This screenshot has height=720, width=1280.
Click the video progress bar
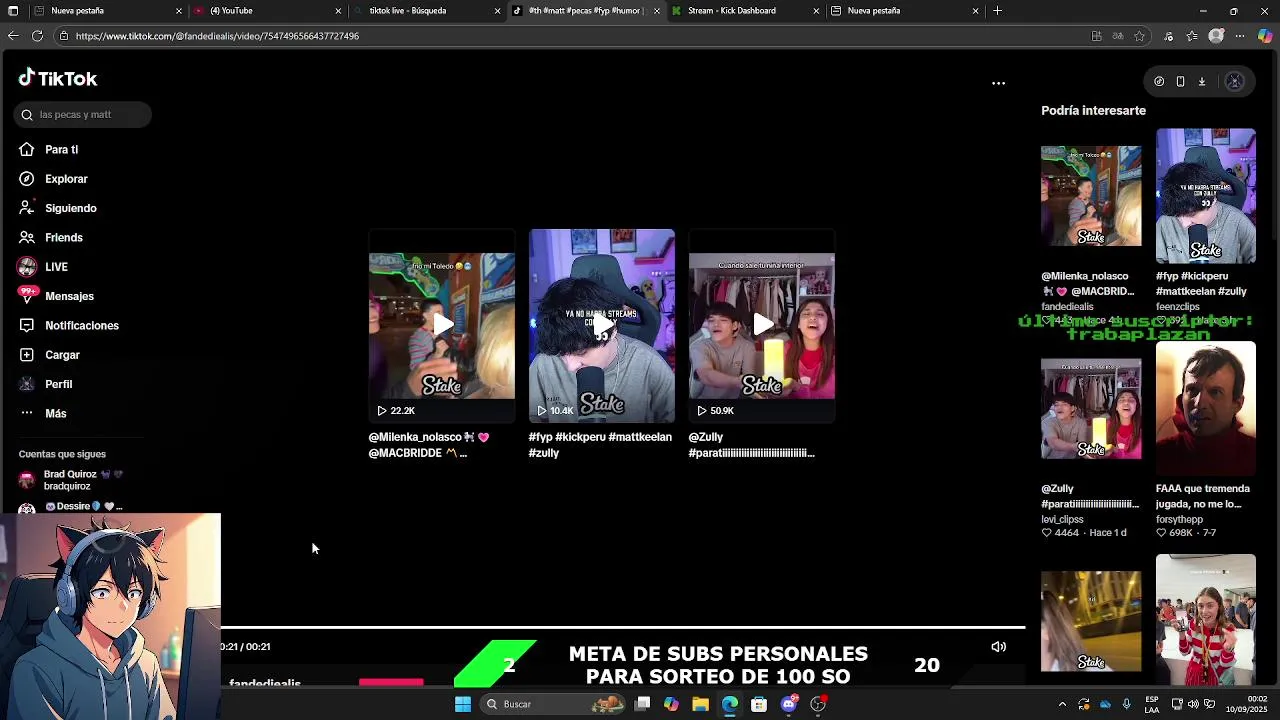(623, 628)
